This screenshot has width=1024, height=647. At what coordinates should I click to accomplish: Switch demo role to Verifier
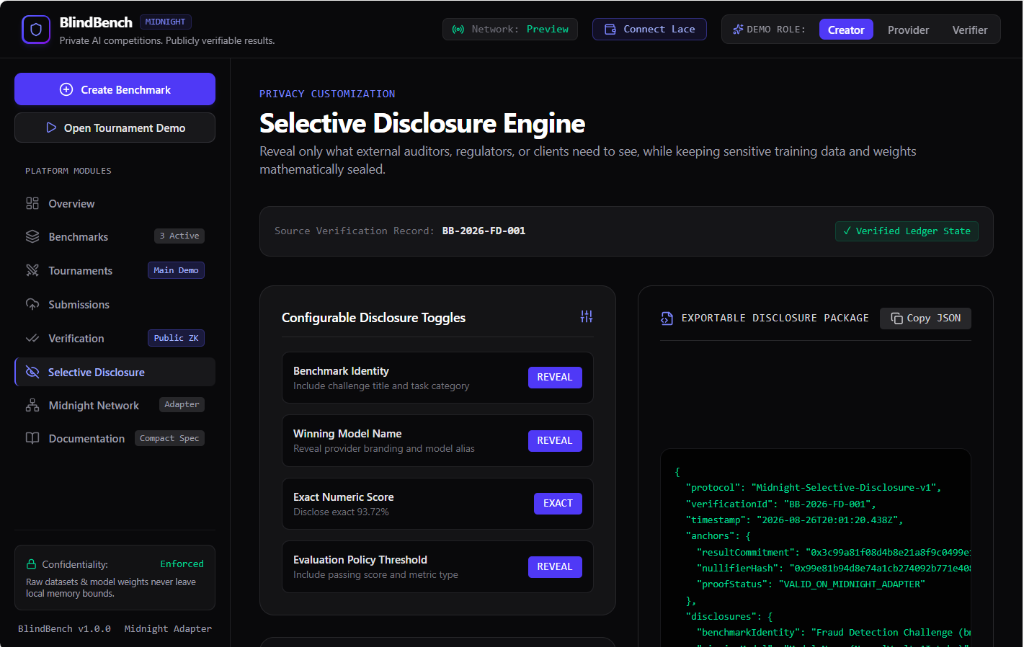pyautogui.click(x=969, y=30)
